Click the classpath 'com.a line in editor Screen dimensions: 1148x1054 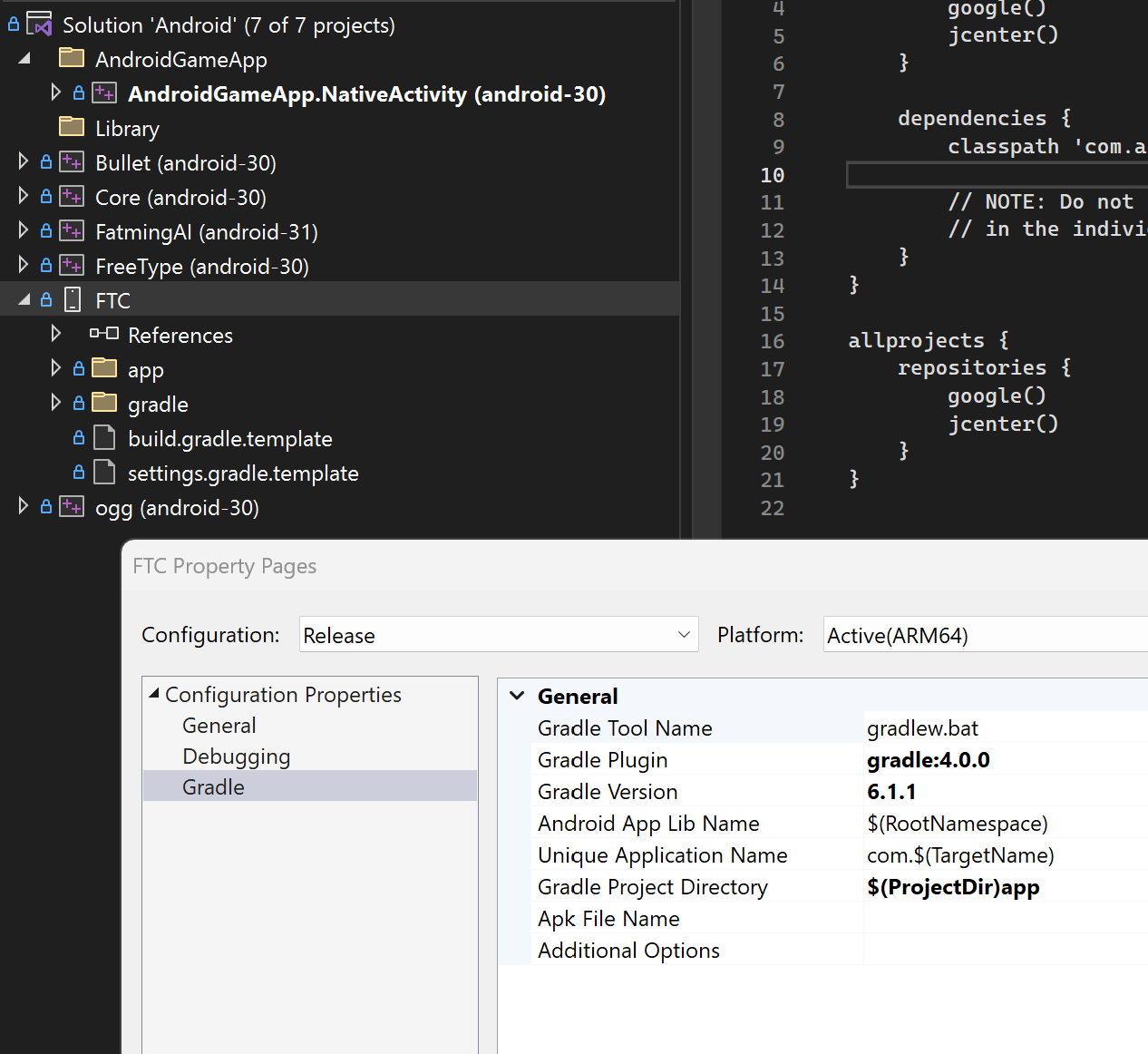point(1047,147)
